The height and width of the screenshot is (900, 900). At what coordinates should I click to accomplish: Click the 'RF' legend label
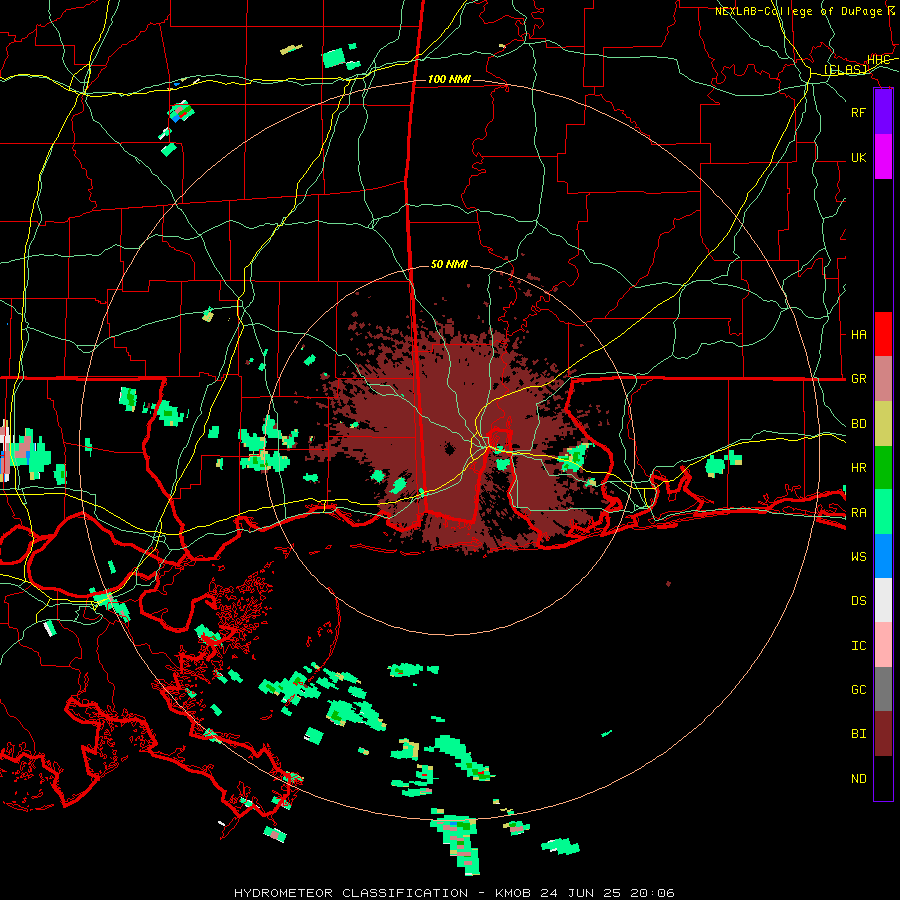(859, 113)
